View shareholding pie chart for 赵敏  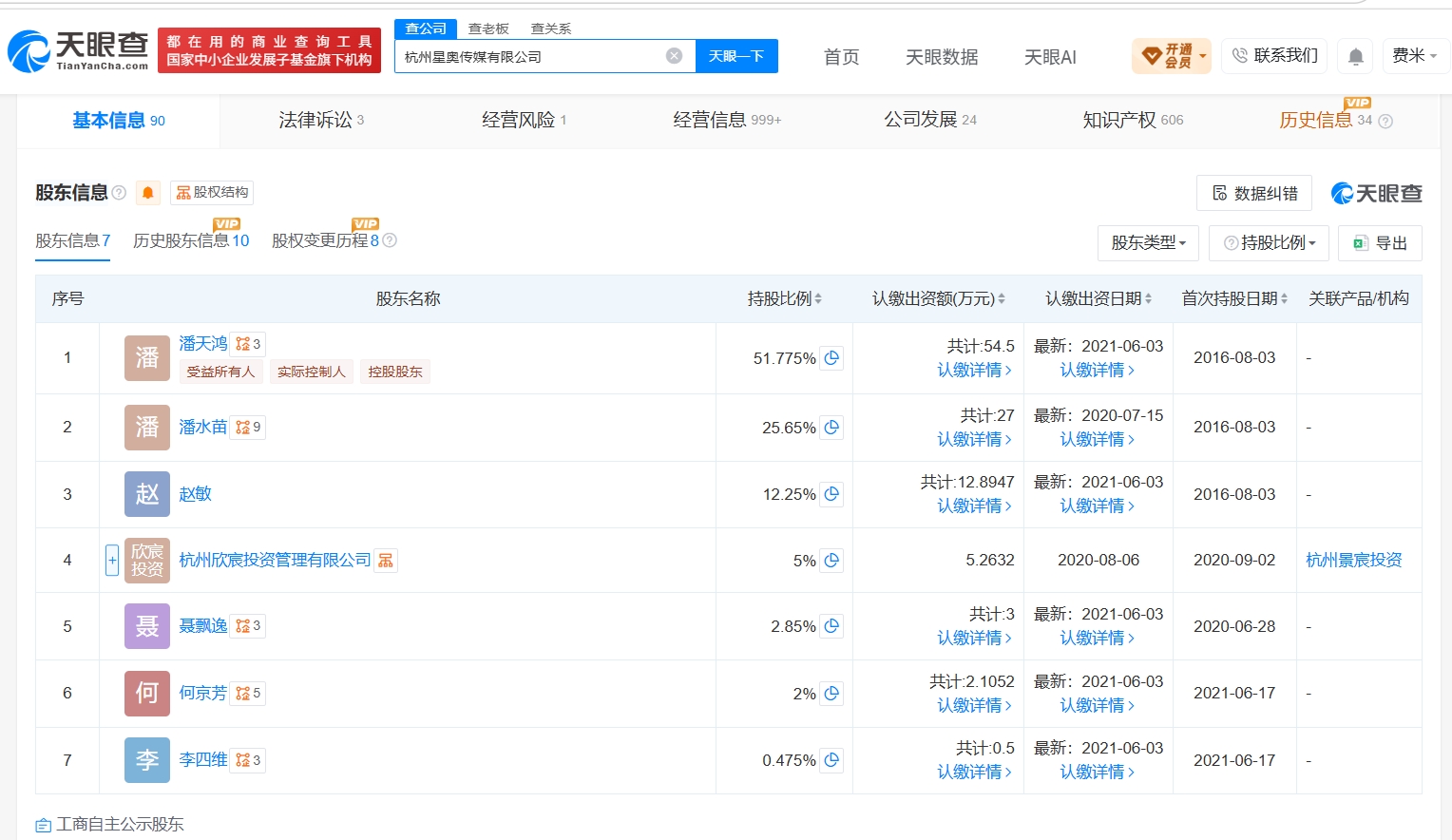point(831,494)
